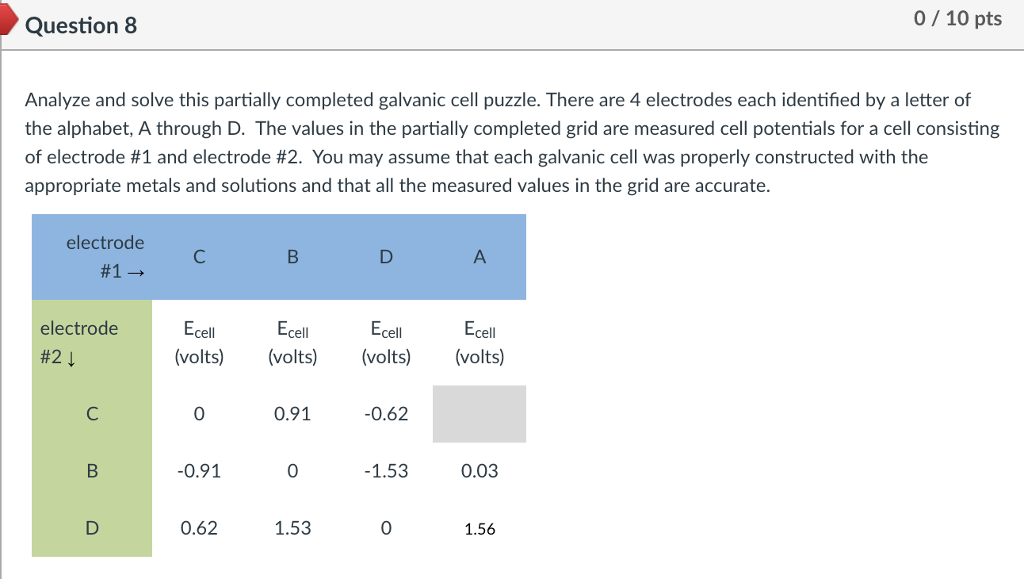The height and width of the screenshot is (579, 1024).
Task: Select the 0.03 value in row B
Action: tap(479, 471)
